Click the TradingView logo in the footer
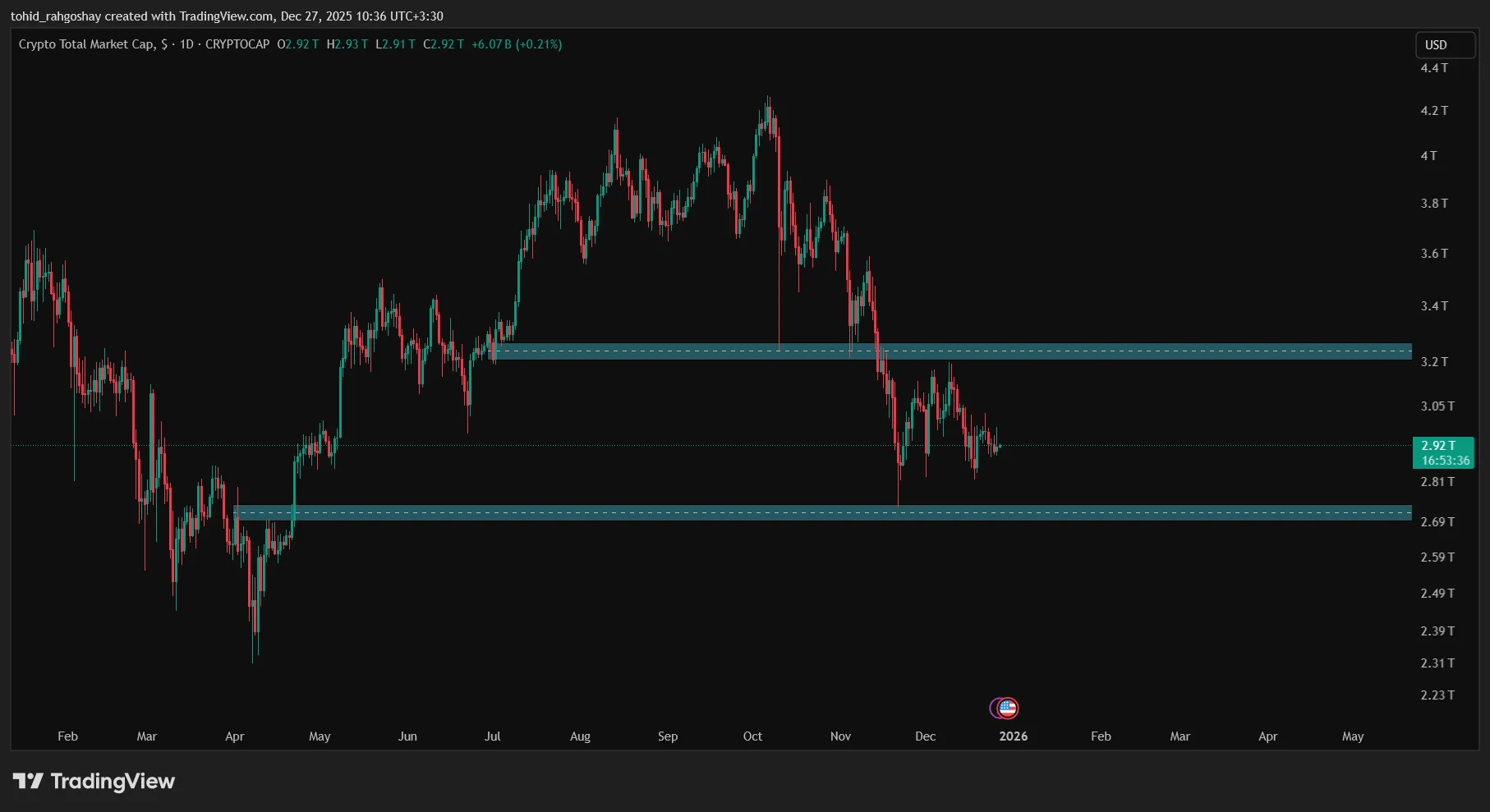The width and height of the screenshot is (1490, 812). pyautogui.click(x=94, y=781)
